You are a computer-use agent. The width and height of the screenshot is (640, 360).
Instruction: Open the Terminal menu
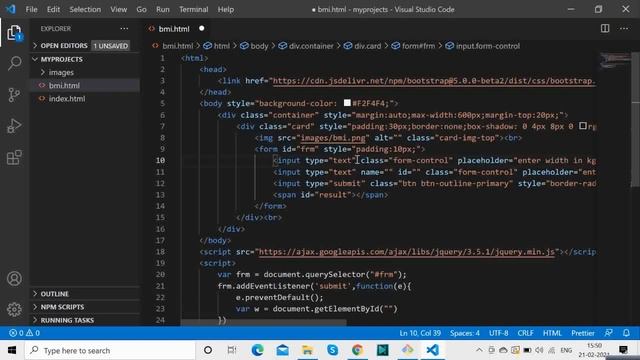(193, 9)
